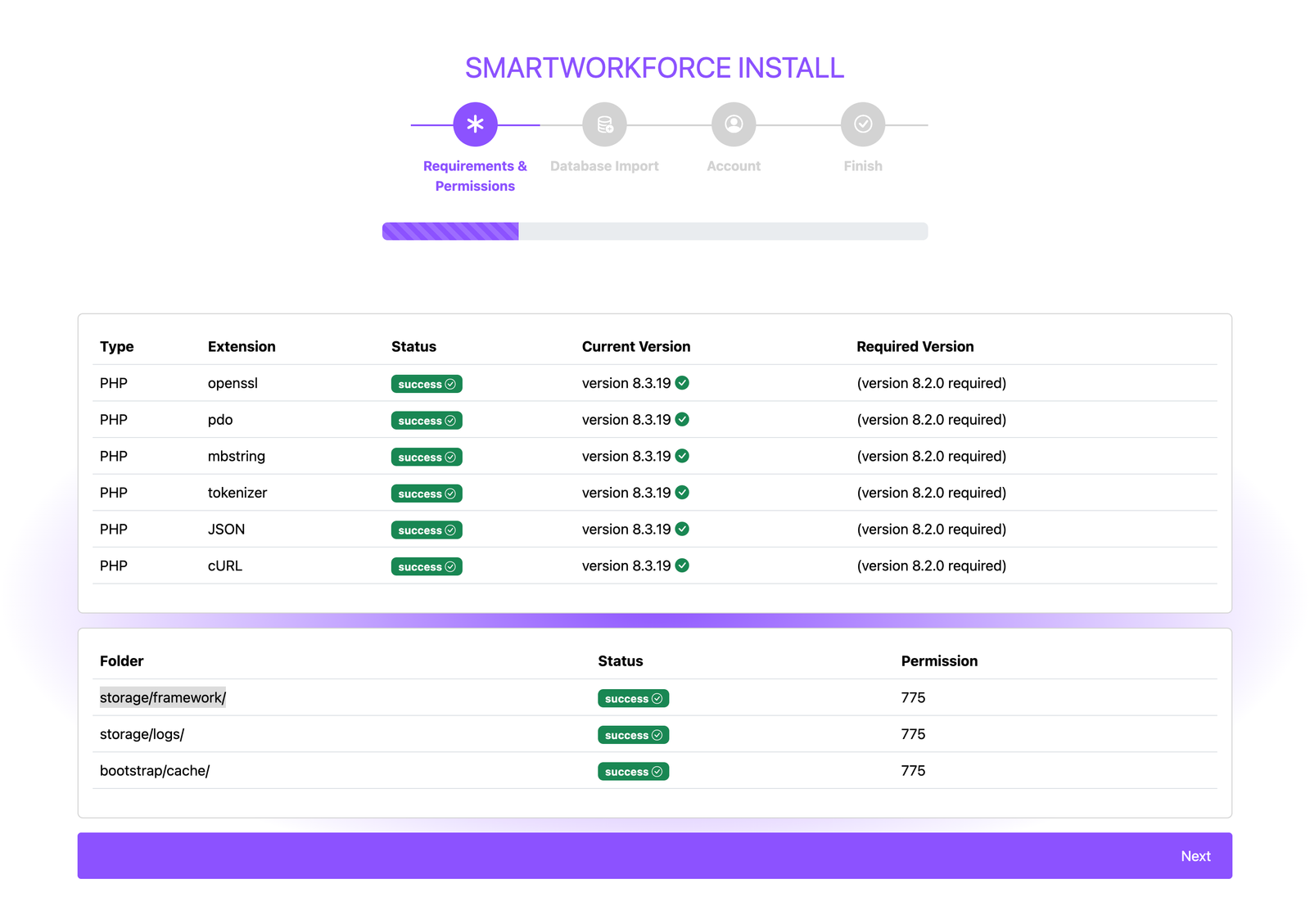Click green check beside mbstring version

682,456
